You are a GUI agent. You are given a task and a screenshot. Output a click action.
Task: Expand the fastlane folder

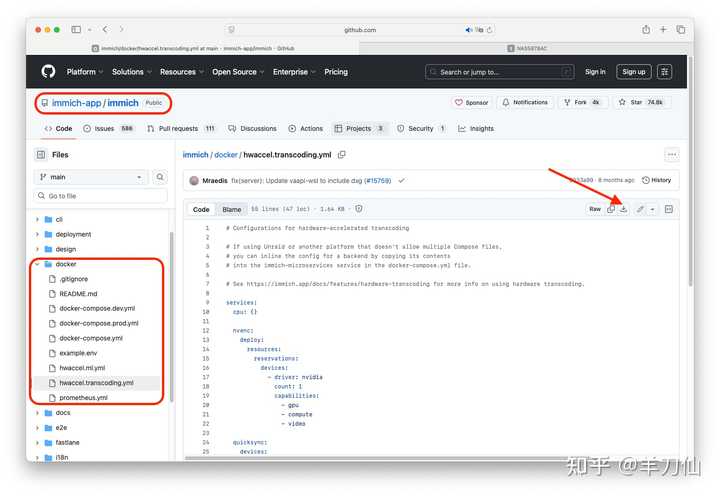click(x=37, y=442)
